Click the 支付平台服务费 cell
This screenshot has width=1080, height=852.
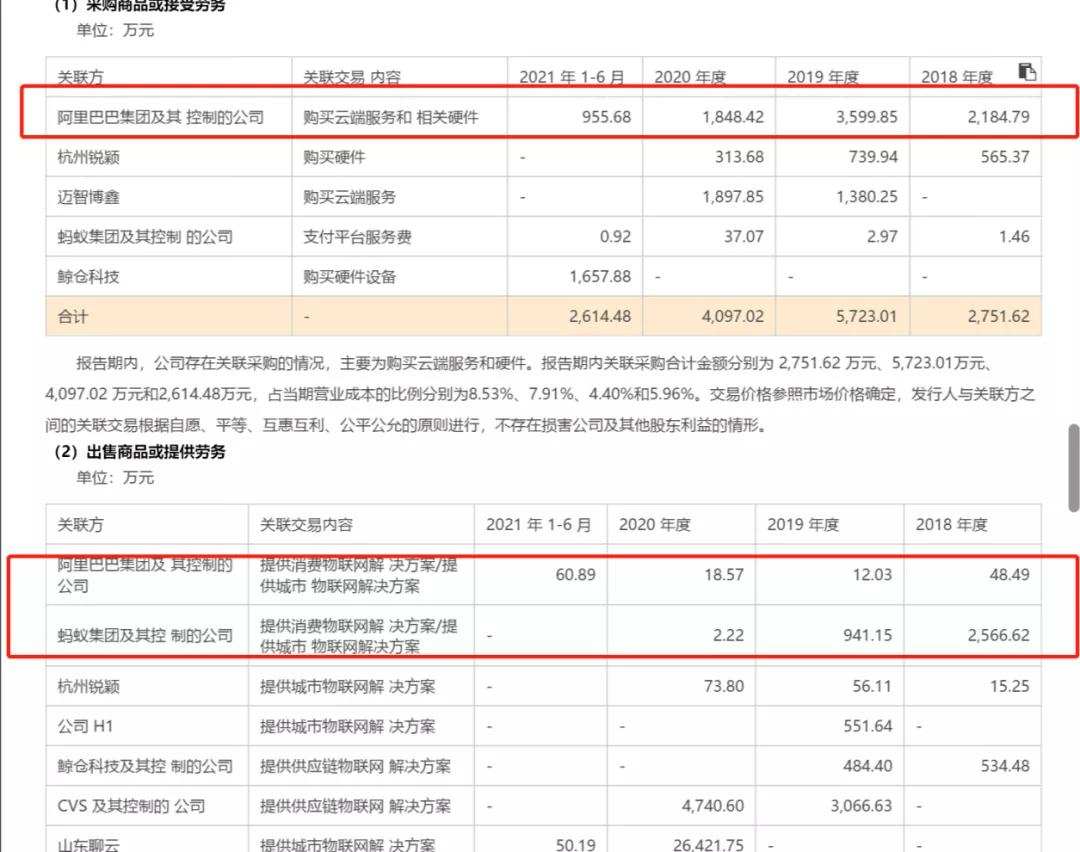[x=357, y=237]
